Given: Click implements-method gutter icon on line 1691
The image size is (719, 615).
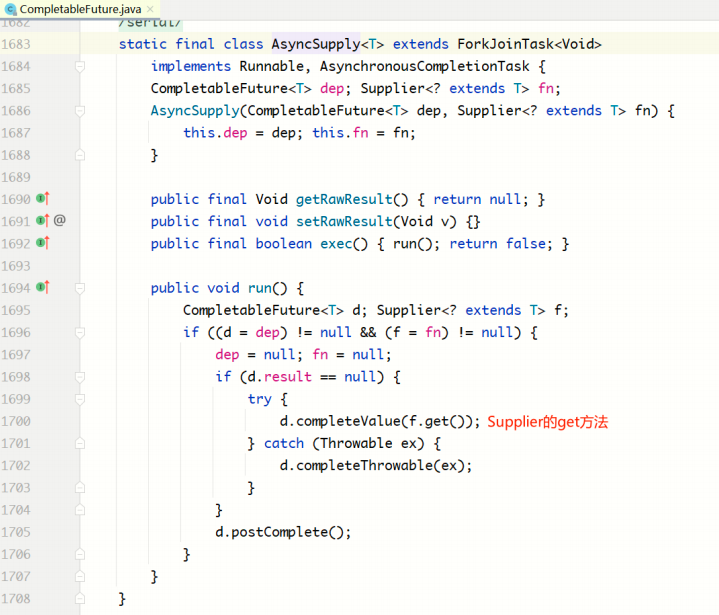Looking at the screenshot, I should point(43,221).
